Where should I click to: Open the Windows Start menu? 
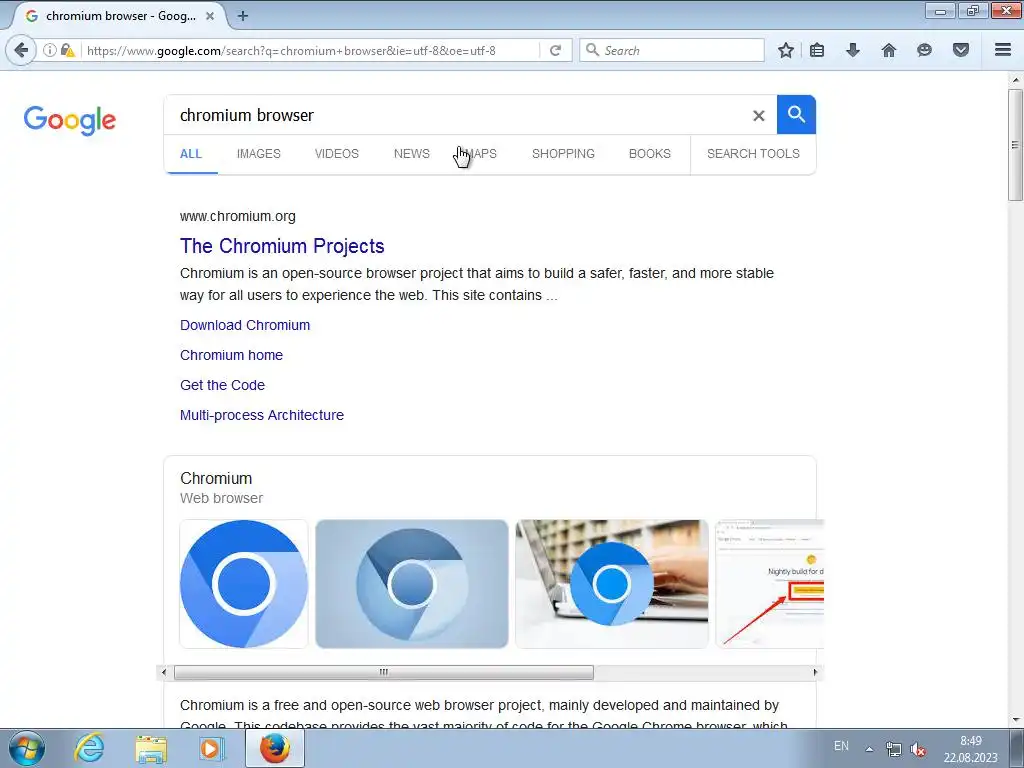click(x=27, y=748)
